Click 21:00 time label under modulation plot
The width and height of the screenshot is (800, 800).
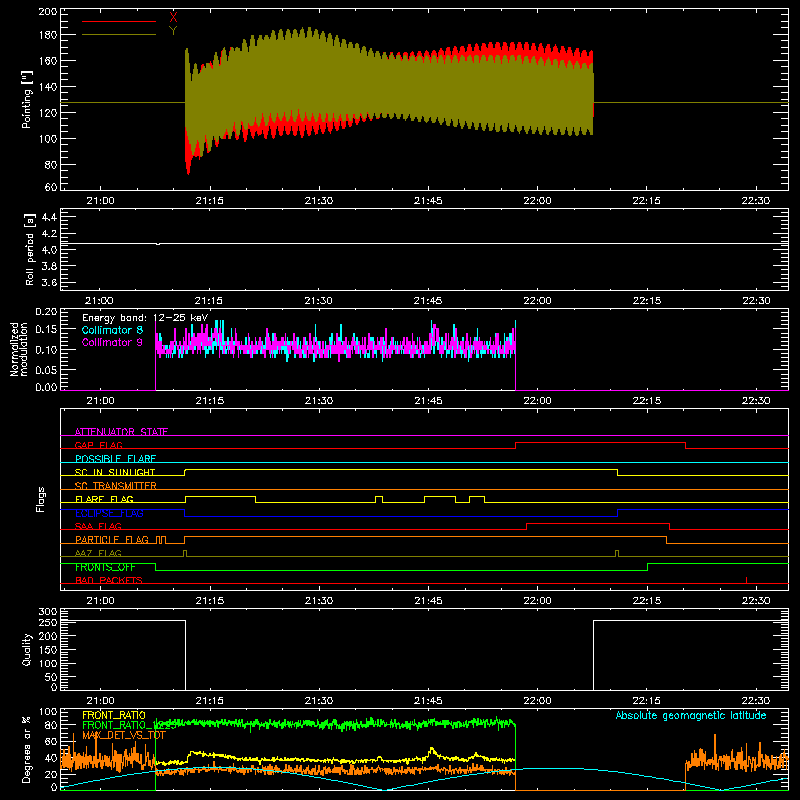[x=101, y=401]
